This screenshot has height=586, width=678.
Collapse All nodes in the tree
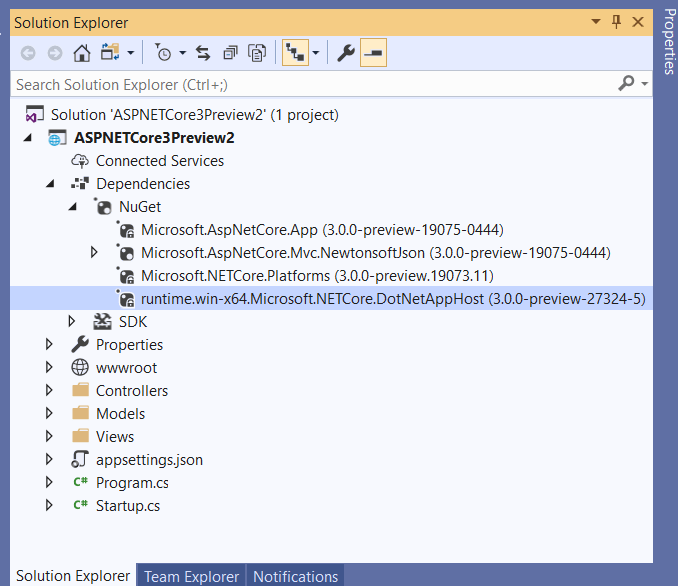230,53
